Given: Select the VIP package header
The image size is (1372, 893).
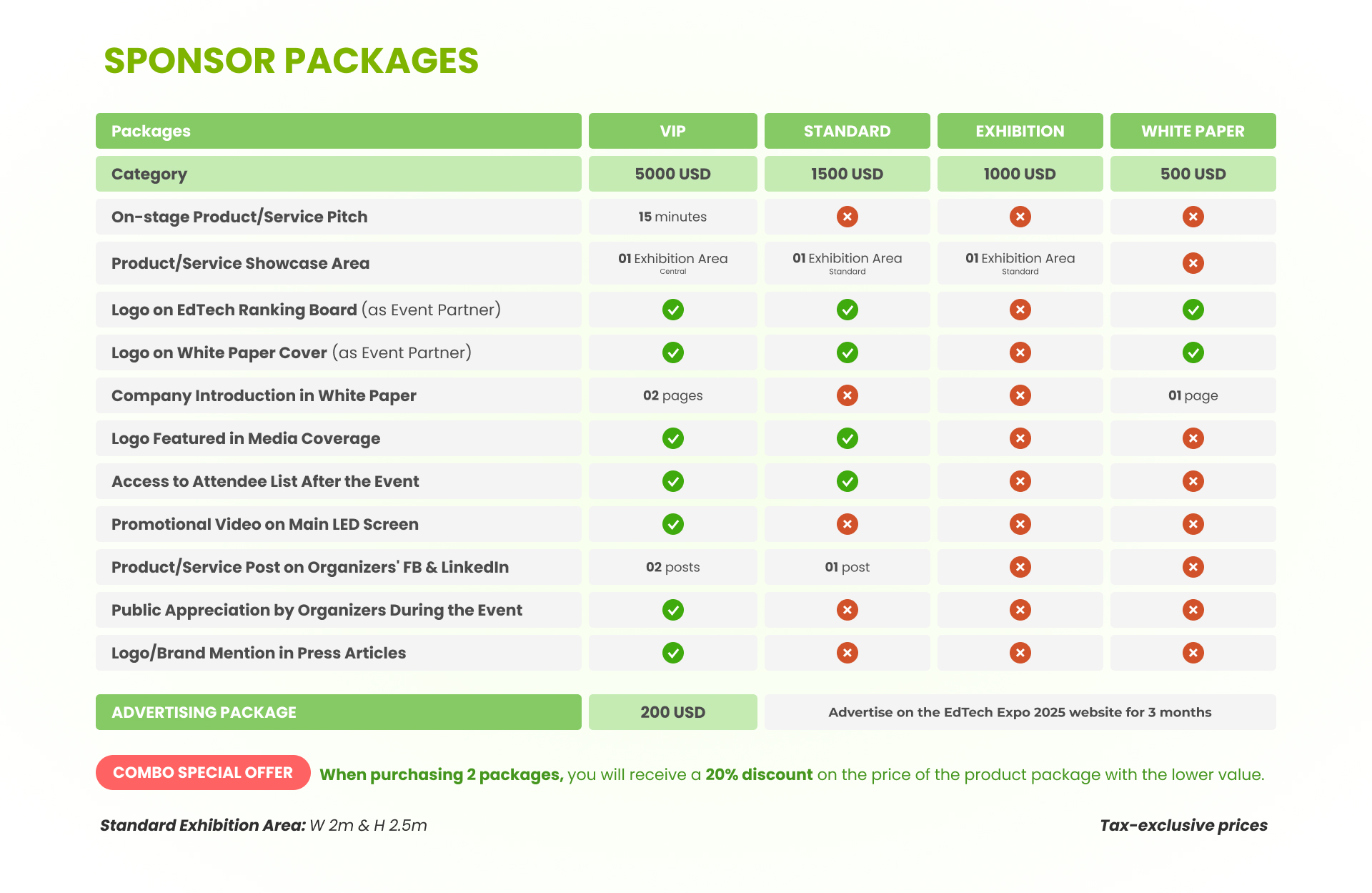Looking at the screenshot, I should pyautogui.click(x=672, y=131).
